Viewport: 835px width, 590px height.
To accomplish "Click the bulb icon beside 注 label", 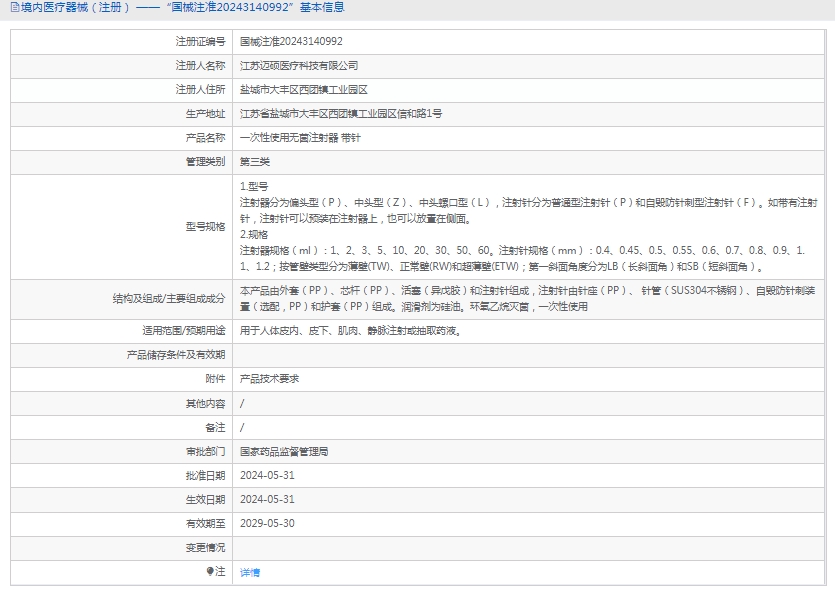I will pyautogui.click(x=210, y=571).
